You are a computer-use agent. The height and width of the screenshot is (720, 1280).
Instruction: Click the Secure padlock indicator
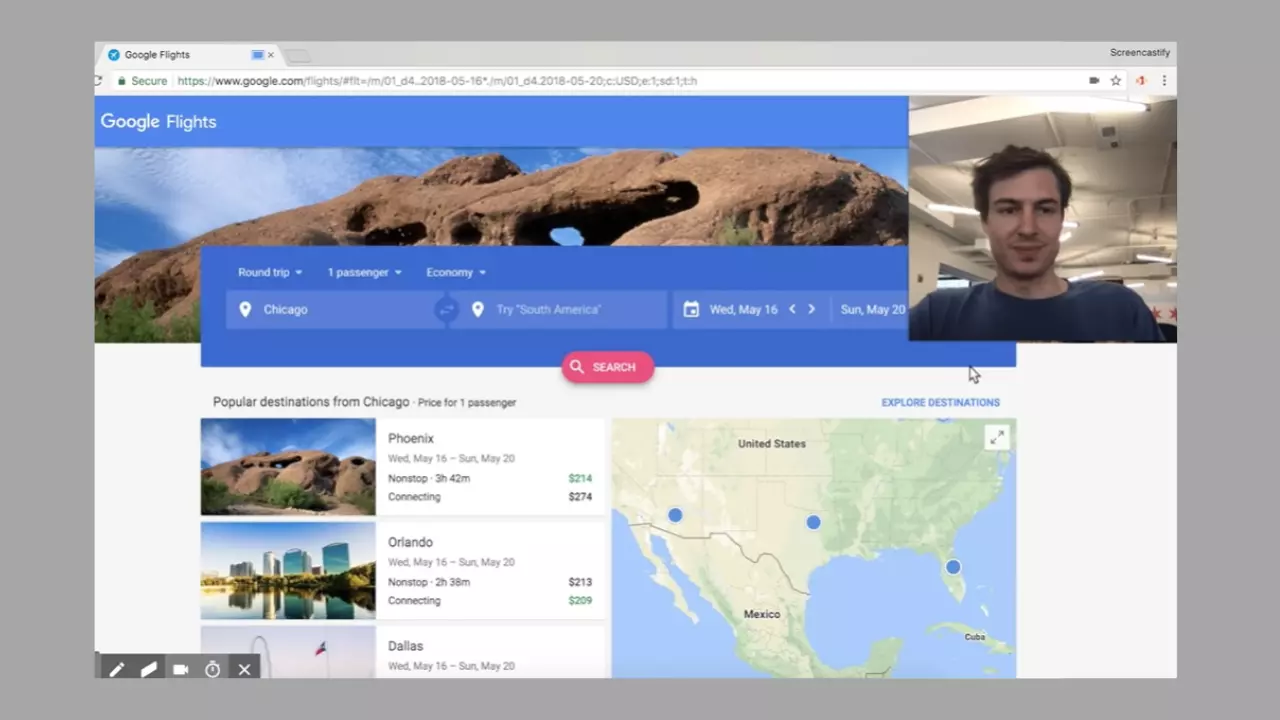point(142,81)
